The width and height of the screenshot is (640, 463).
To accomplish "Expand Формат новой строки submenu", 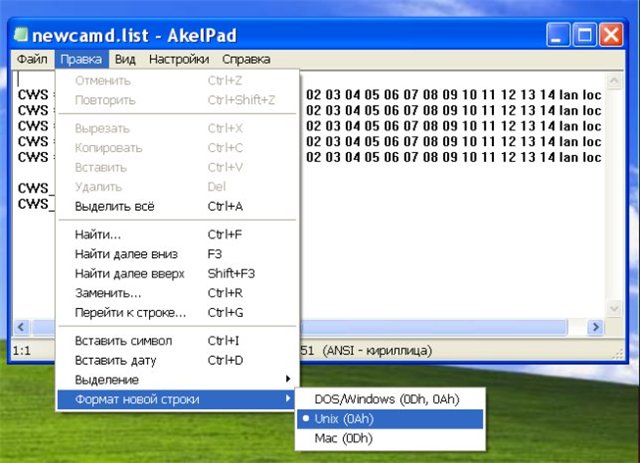I will coord(177,399).
